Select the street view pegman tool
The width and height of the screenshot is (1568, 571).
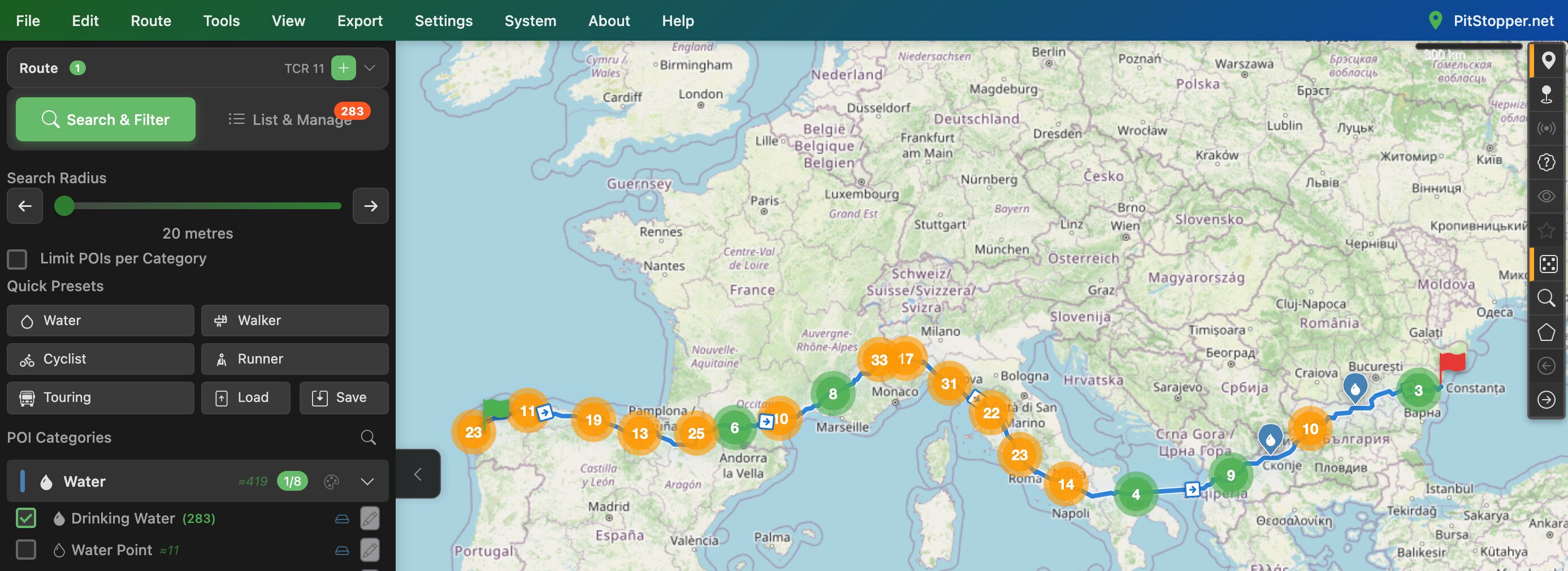coord(1547,94)
